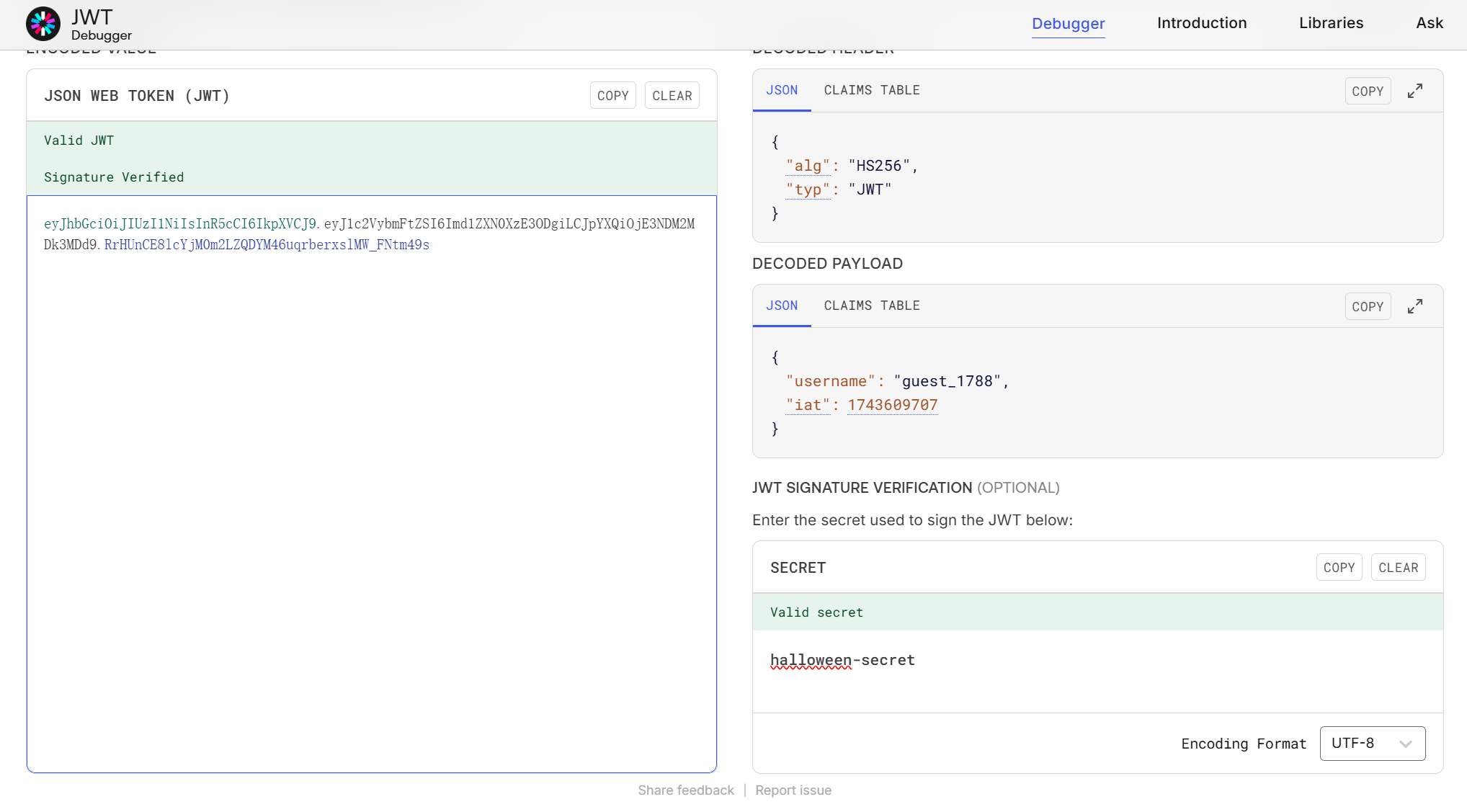
Task: Expand the decoded header panel fullscreen
Action: click(1414, 91)
